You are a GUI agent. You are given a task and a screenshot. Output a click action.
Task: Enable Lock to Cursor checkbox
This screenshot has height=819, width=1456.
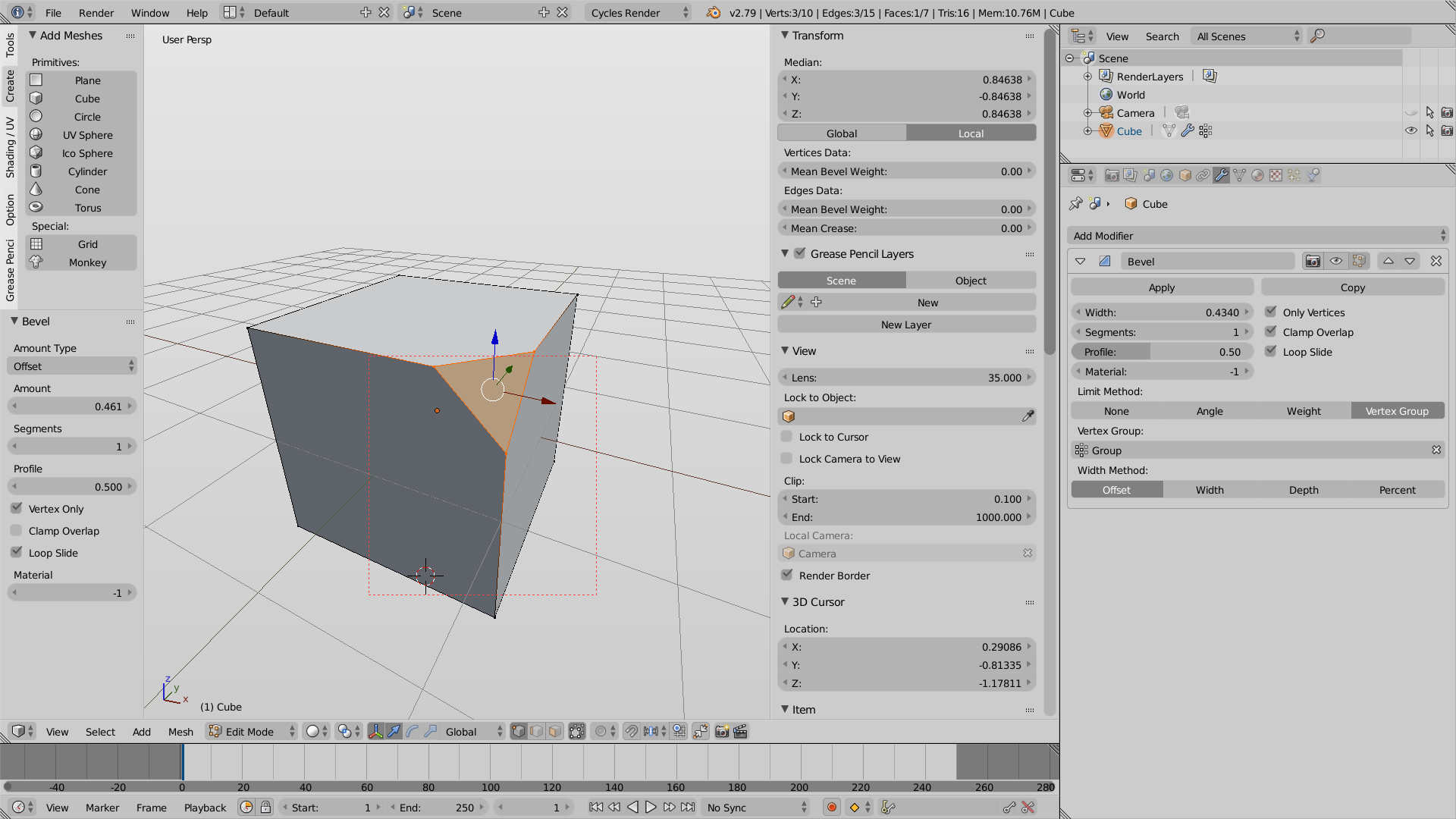pos(787,436)
